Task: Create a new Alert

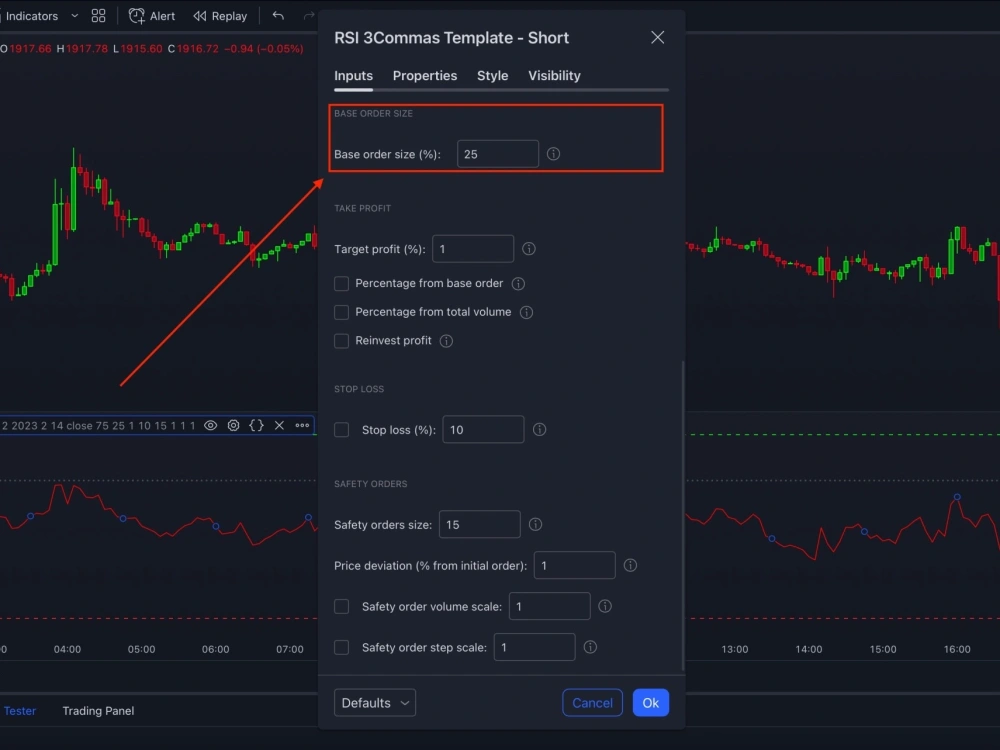Action: pyautogui.click(x=152, y=16)
